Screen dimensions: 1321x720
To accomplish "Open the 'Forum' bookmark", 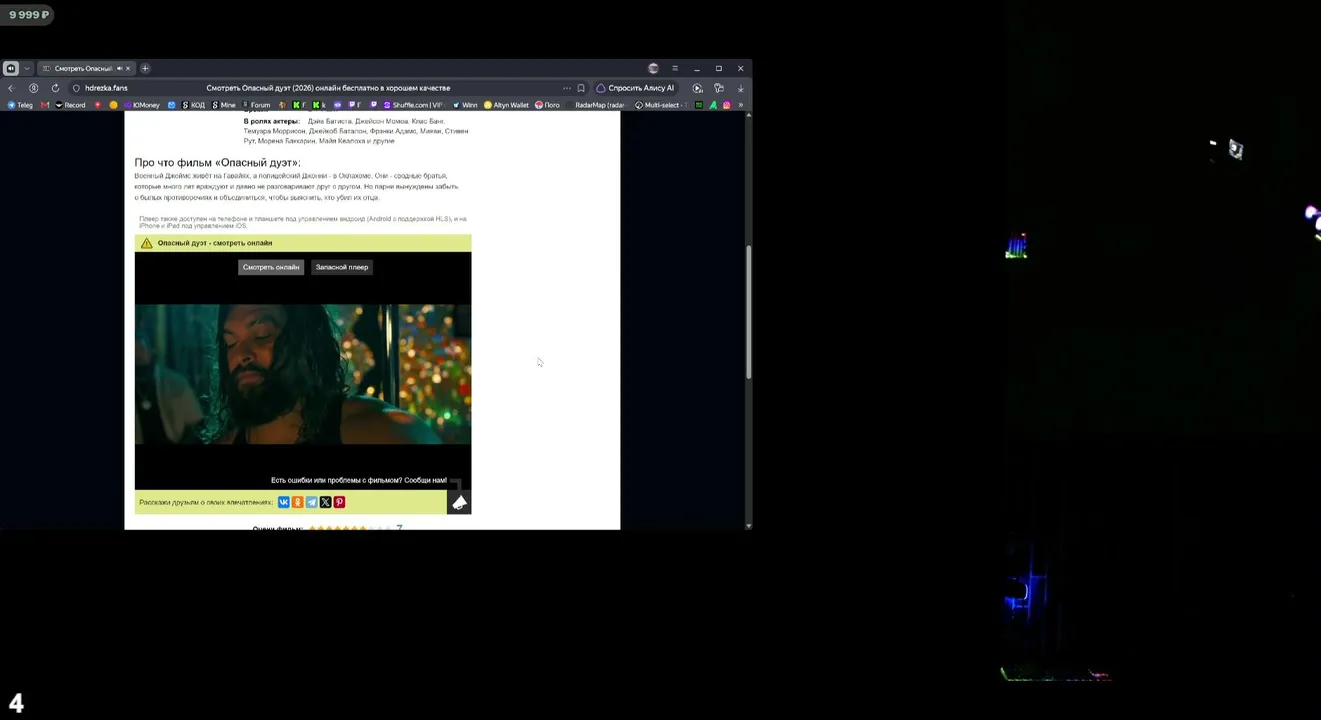I will click(256, 105).
